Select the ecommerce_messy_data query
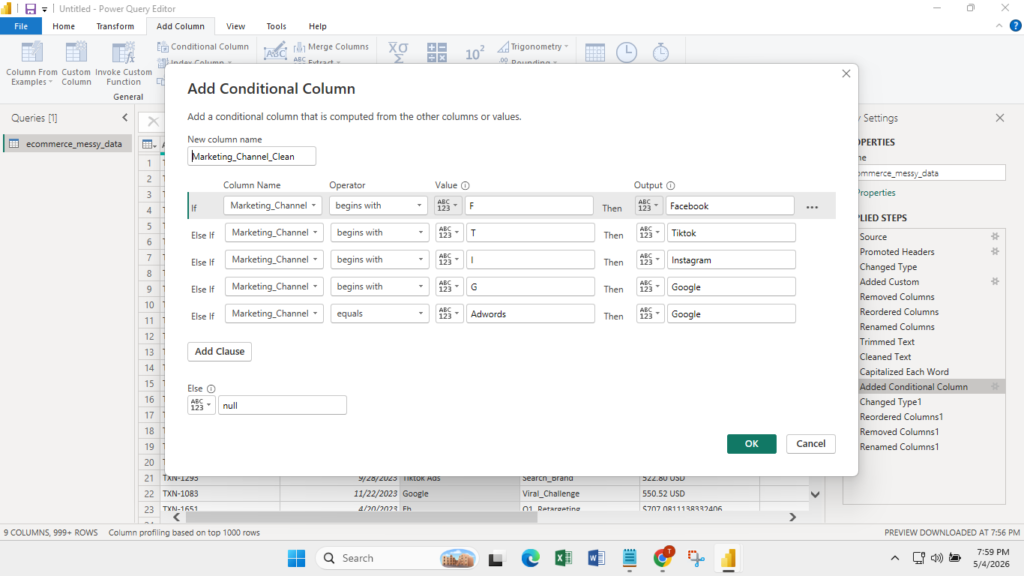Screen dimensions: 1024x576 [x=68, y=144]
